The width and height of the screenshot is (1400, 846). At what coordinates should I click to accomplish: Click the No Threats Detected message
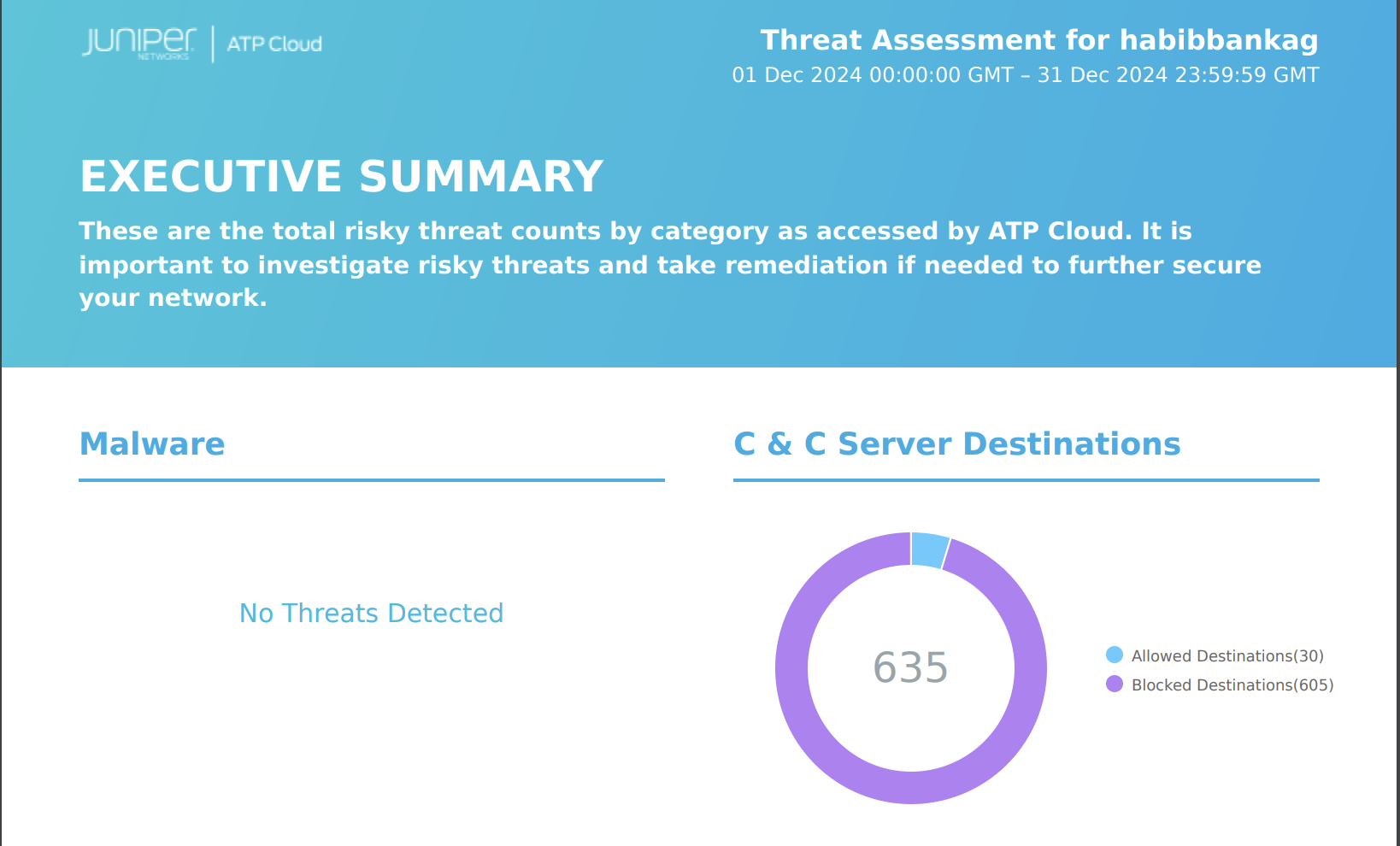coord(371,613)
